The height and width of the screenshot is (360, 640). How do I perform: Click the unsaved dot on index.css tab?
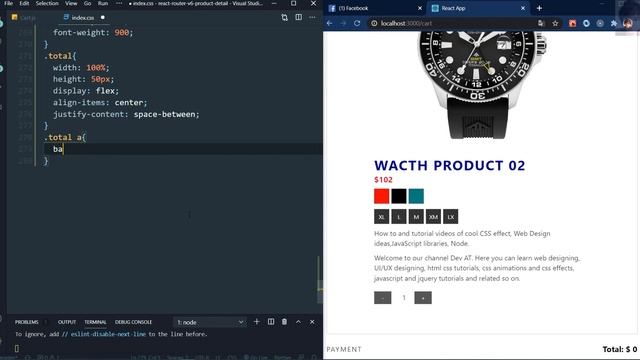click(103, 18)
